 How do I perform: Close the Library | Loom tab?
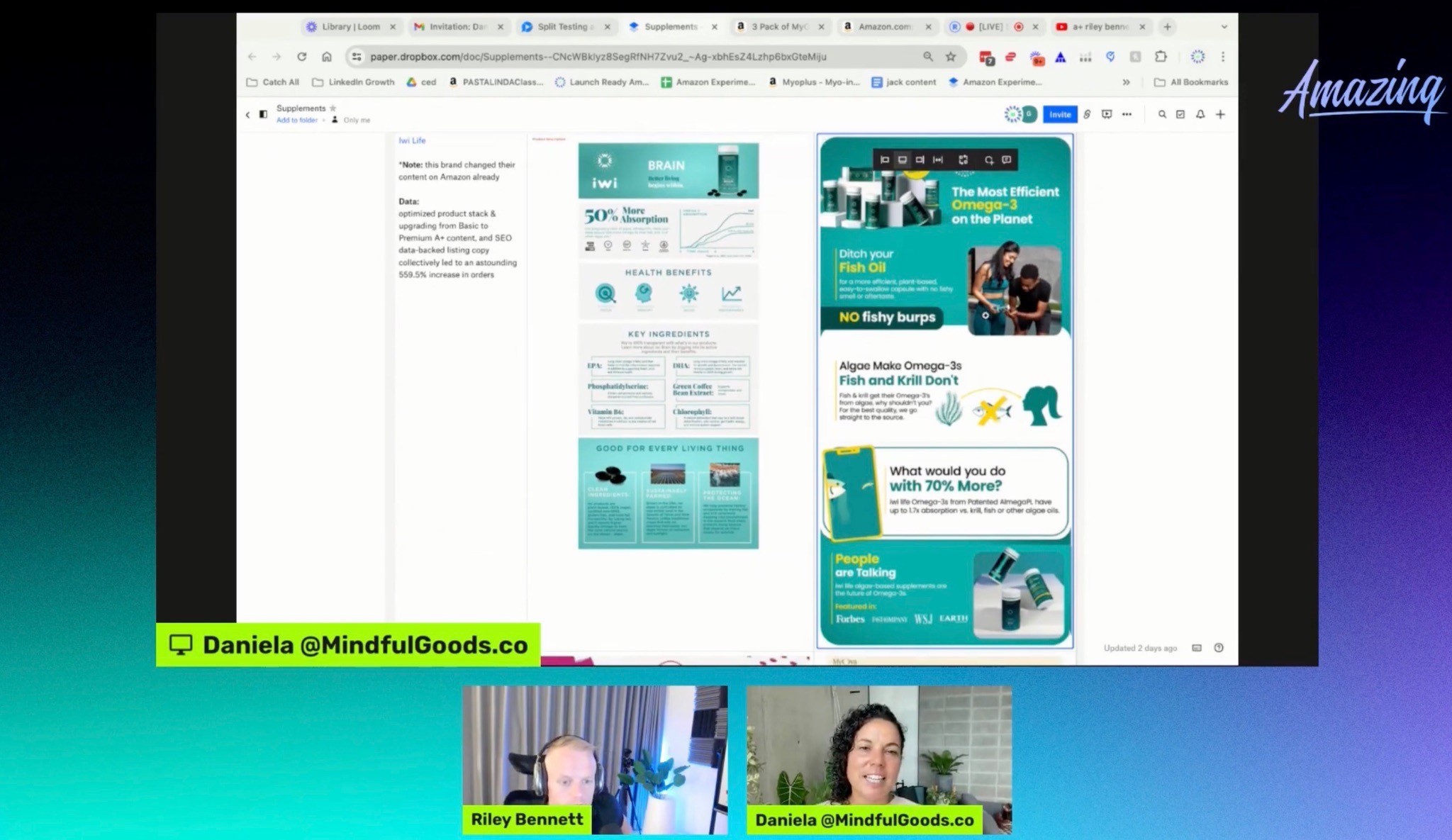[x=393, y=27]
